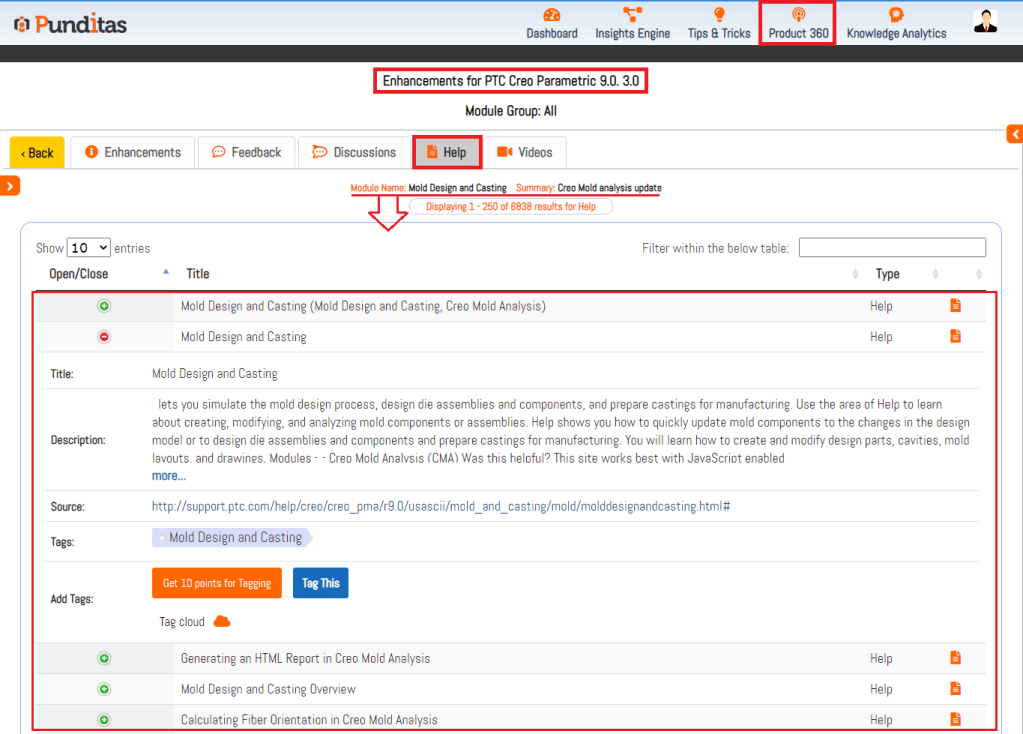The width and height of the screenshot is (1023, 734).
Task: Open the Tips & Tricks lightbulb icon
Action: tap(718, 15)
